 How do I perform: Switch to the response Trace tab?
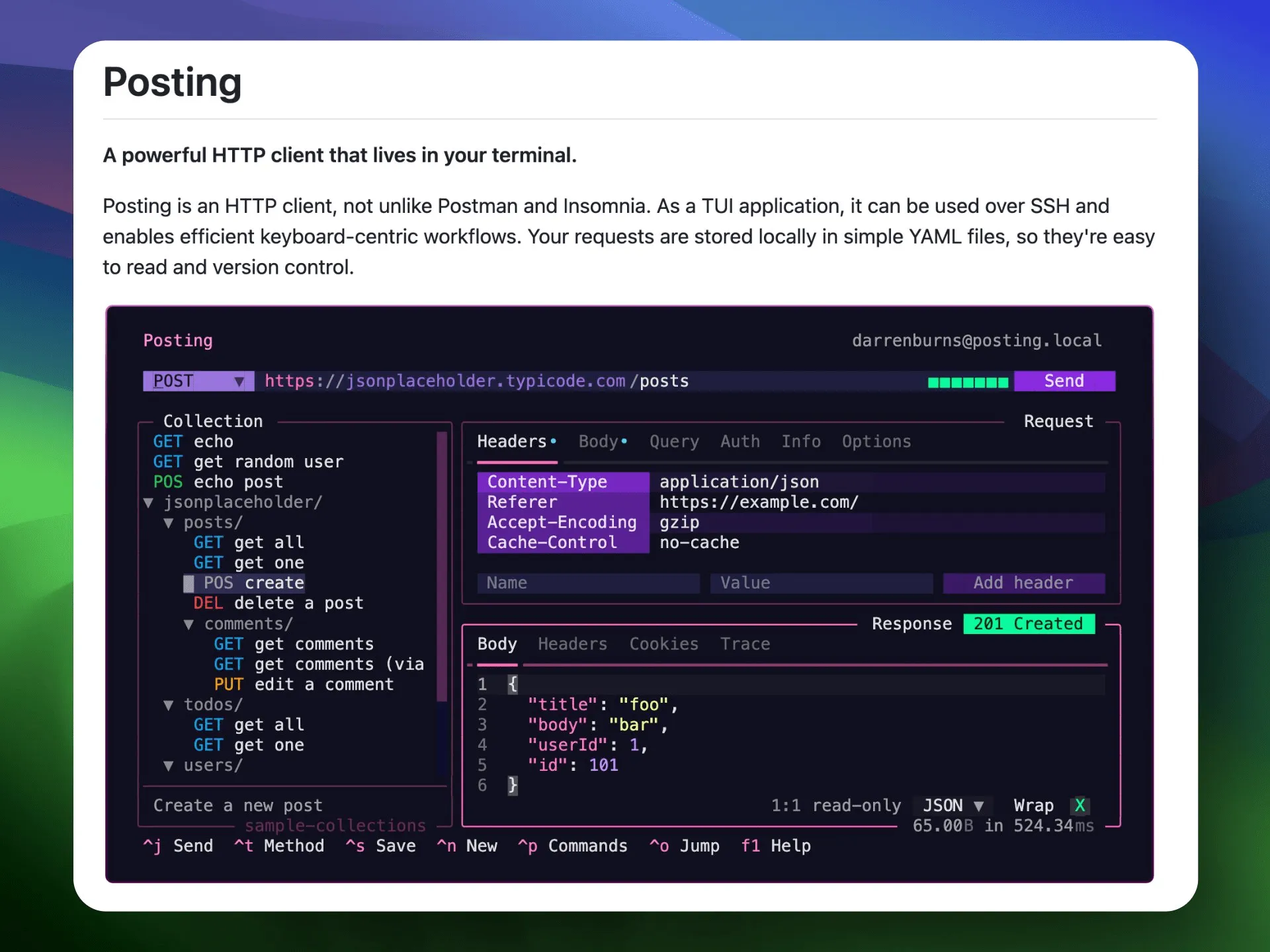point(745,644)
